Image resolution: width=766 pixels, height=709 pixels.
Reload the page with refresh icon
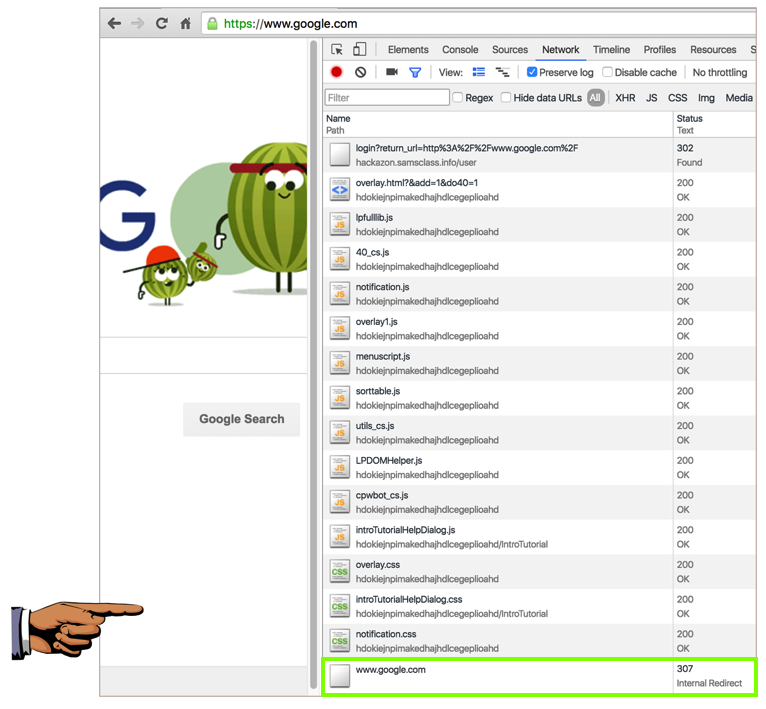pyautogui.click(x=162, y=23)
